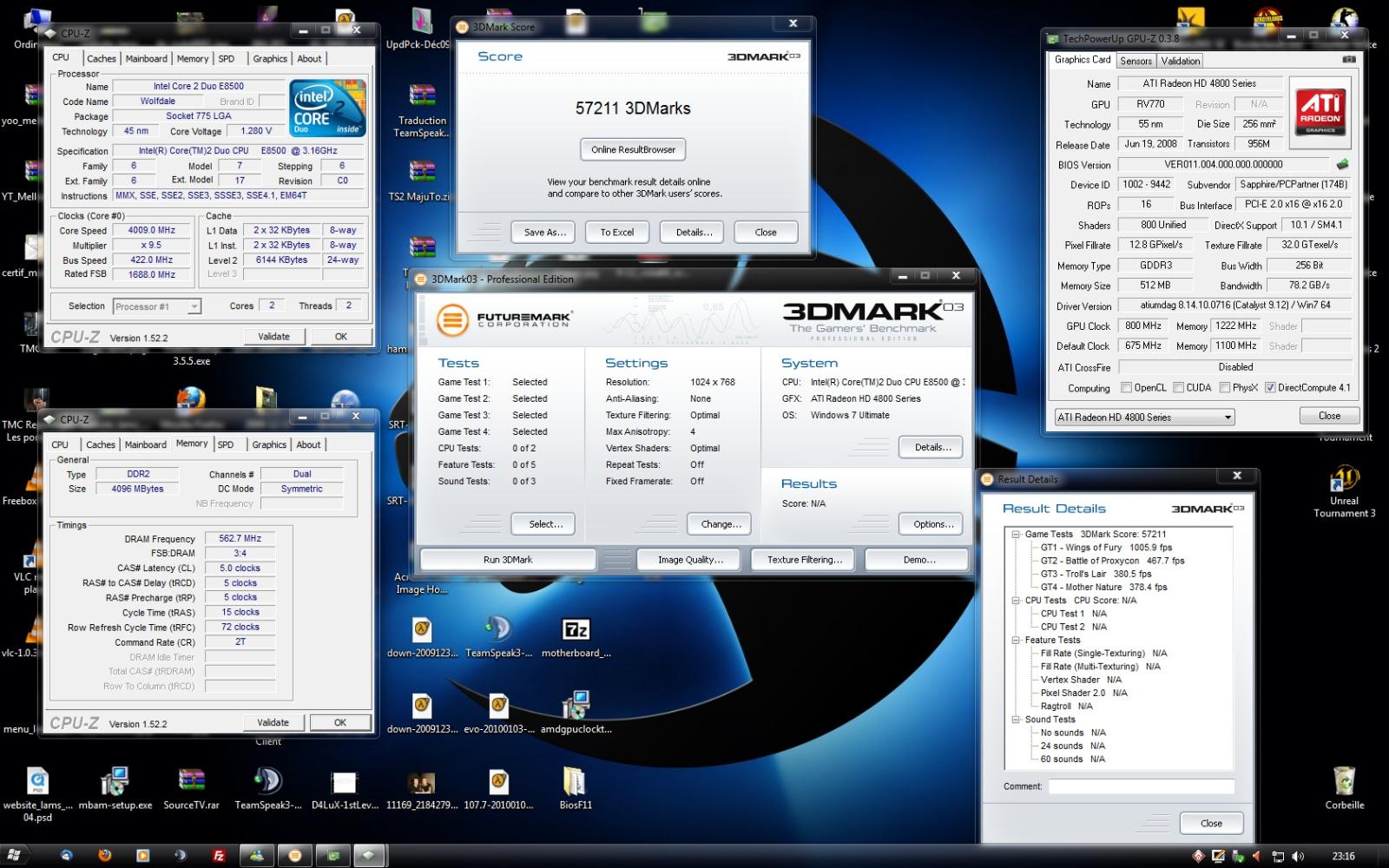Open the website_lams 04.psd file icon
The image size is (1389, 868).
[x=37, y=793]
